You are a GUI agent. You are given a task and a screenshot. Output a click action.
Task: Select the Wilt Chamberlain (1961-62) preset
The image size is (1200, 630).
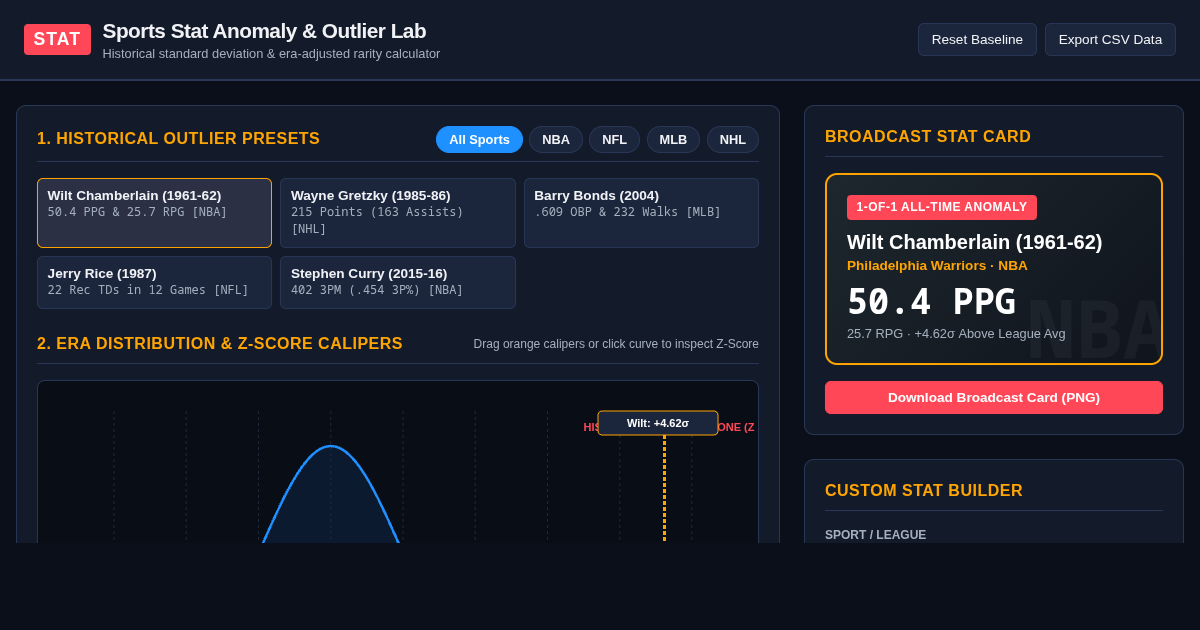click(x=154, y=213)
